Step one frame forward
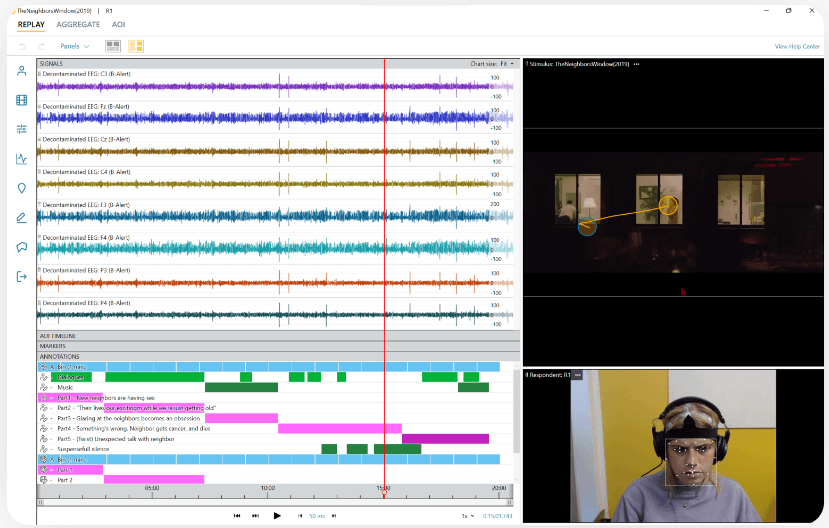This screenshot has height=528, width=829. click(334, 516)
